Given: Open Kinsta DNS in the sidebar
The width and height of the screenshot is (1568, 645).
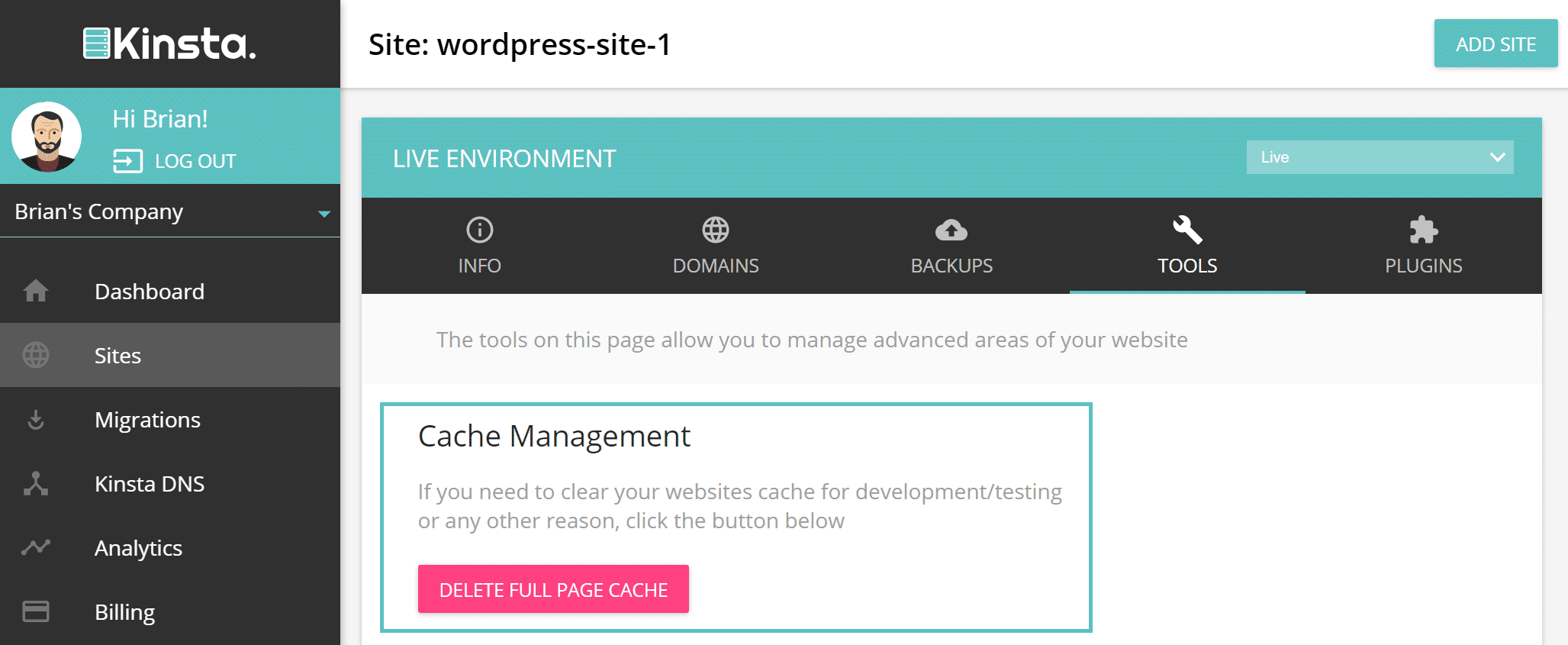Looking at the screenshot, I should (x=170, y=483).
